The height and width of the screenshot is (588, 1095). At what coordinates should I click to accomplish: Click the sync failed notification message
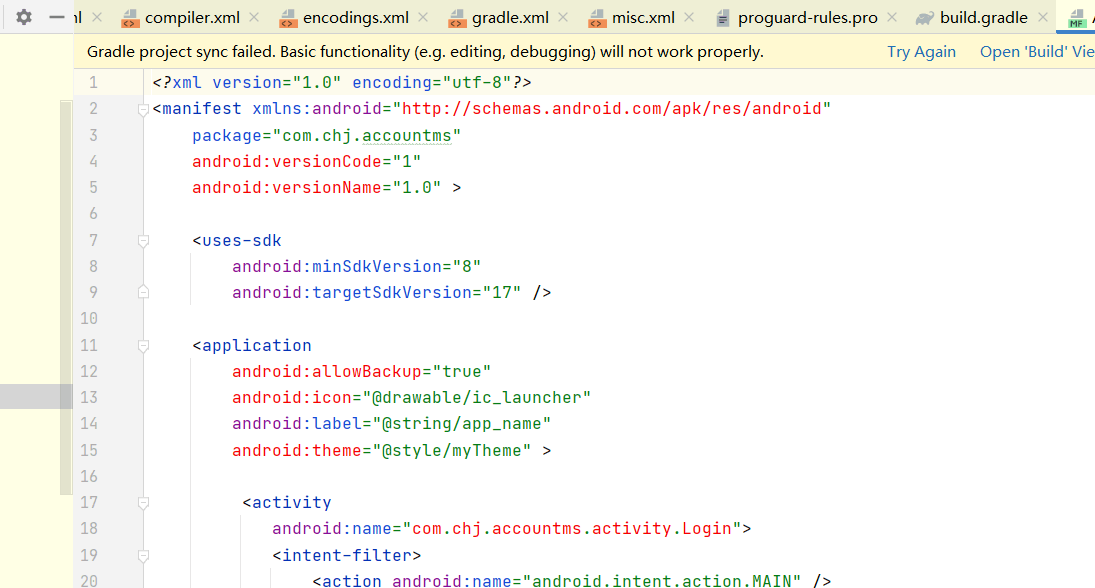(x=425, y=52)
